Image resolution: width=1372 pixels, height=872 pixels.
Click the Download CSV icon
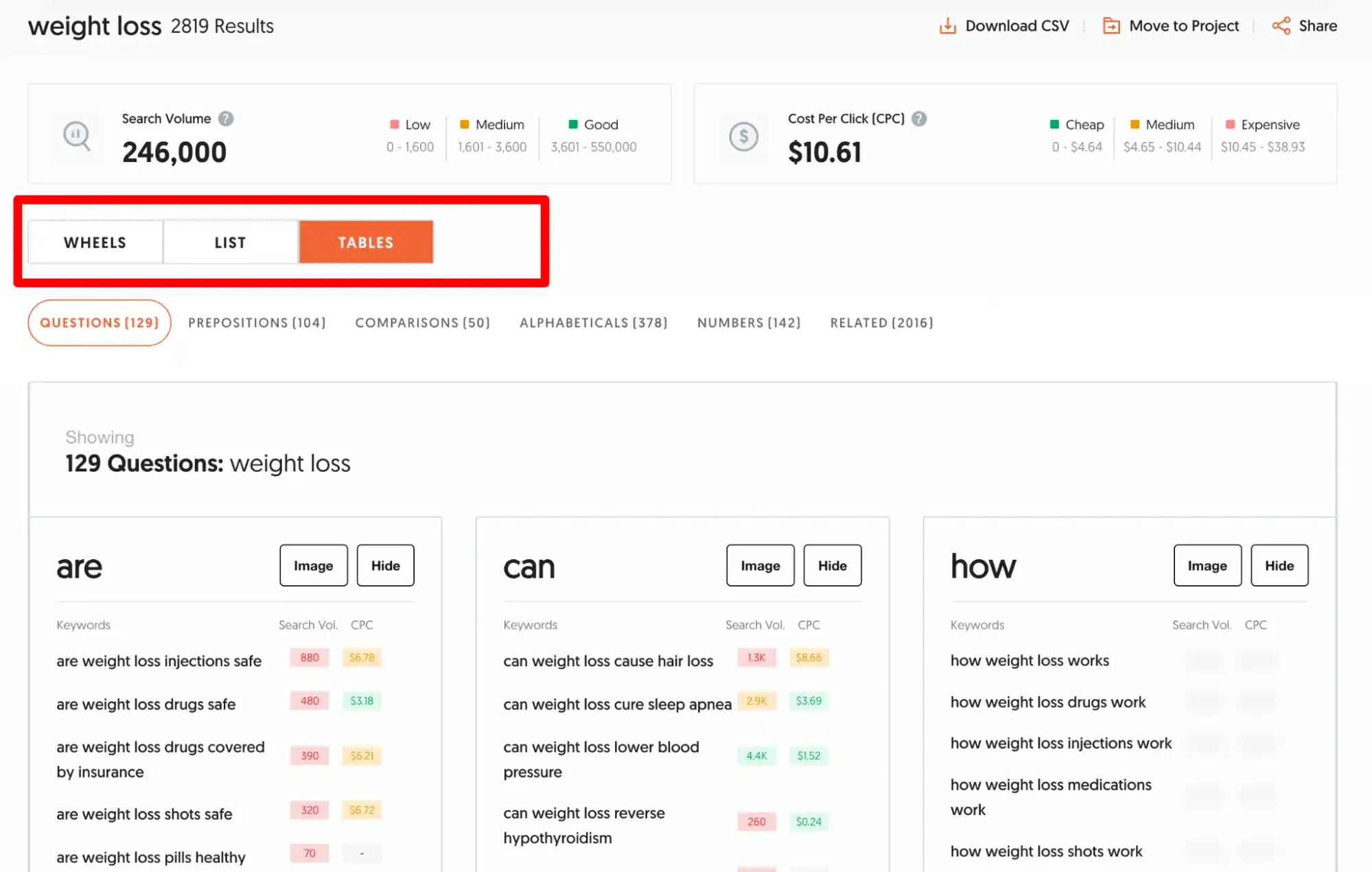tap(947, 26)
